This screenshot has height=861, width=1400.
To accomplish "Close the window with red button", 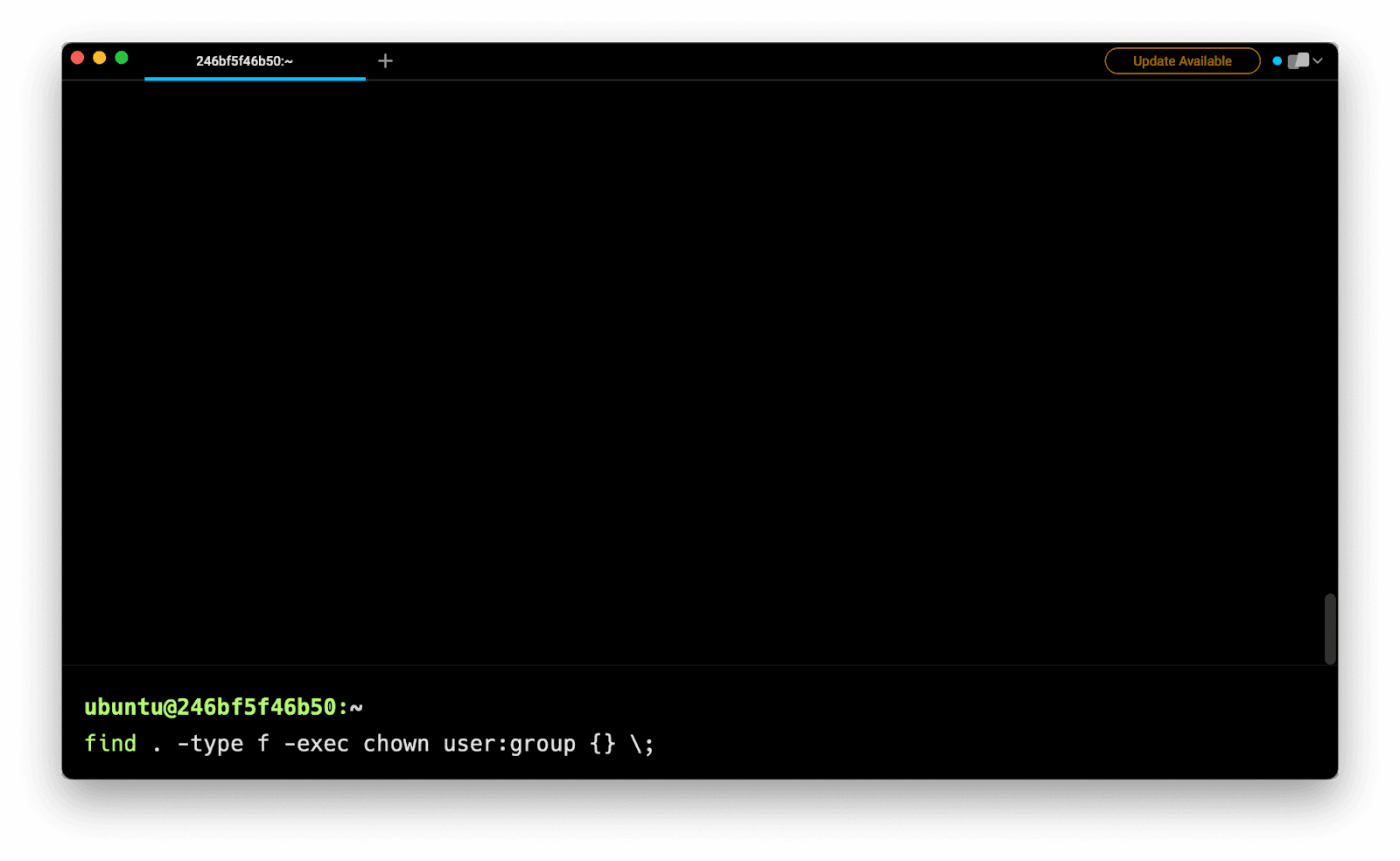I will pos(77,58).
